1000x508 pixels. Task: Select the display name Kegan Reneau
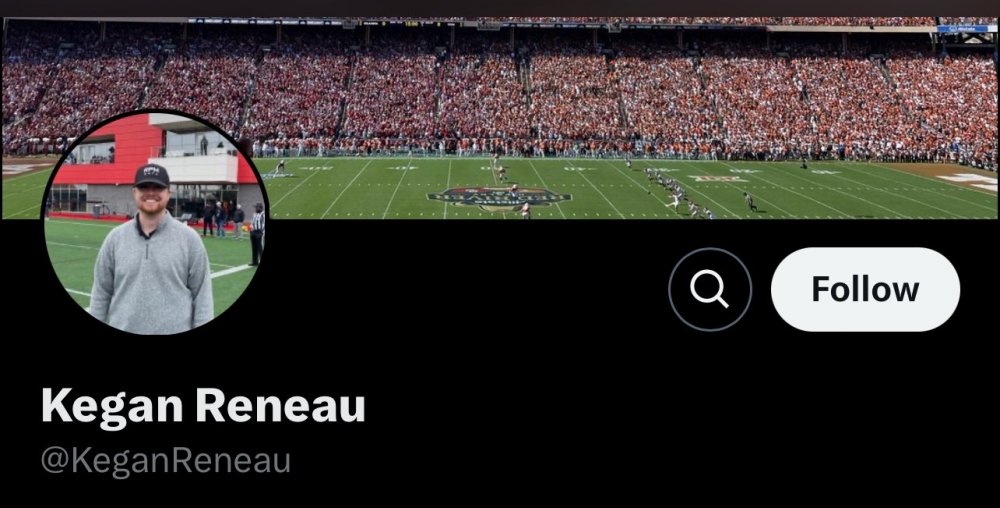[x=203, y=405]
